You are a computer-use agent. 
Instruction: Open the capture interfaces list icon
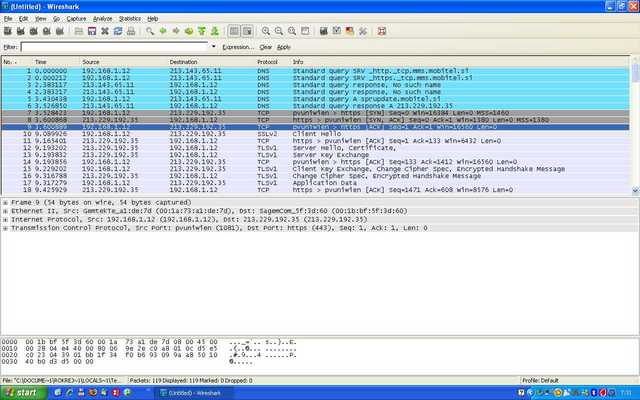pyautogui.click(x=7, y=31)
